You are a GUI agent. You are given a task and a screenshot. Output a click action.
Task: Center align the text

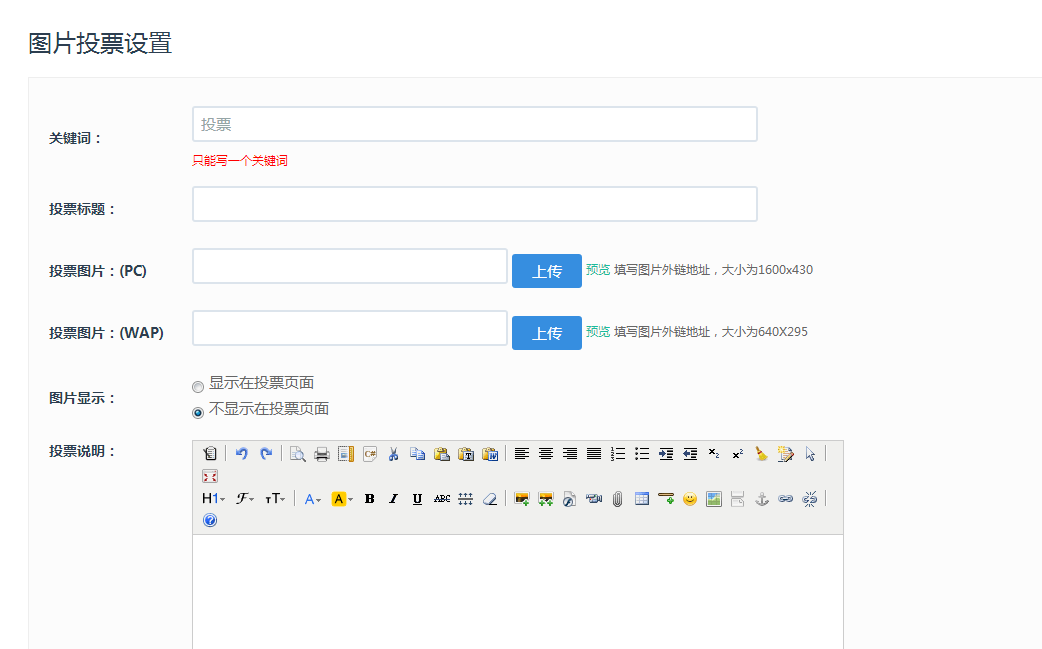click(x=546, y=454)
